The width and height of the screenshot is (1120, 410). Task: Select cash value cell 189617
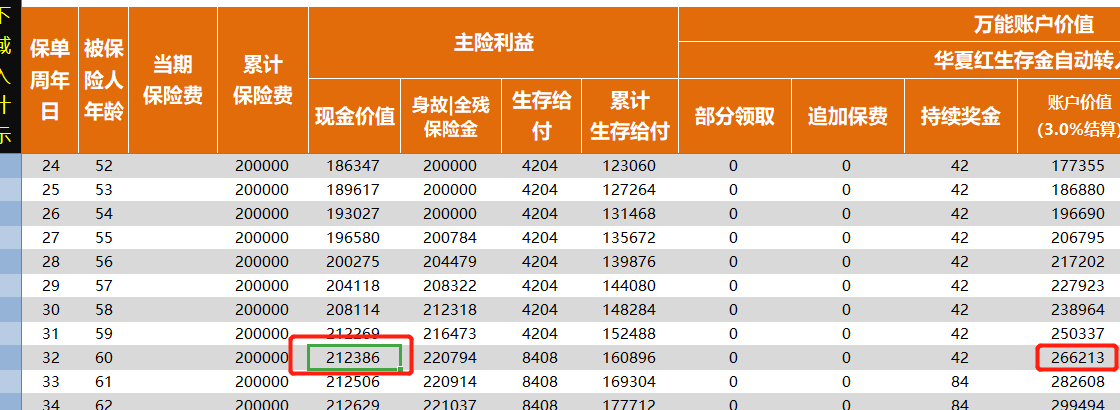click(354, 190)
